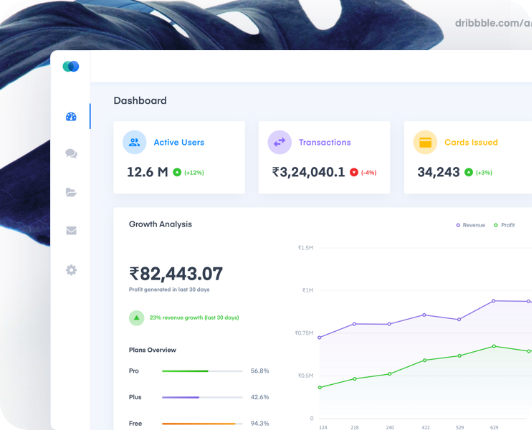532x430 pixels.
Task: Click the 42.6% Plus percentage
Action: (x=260, y=397)
